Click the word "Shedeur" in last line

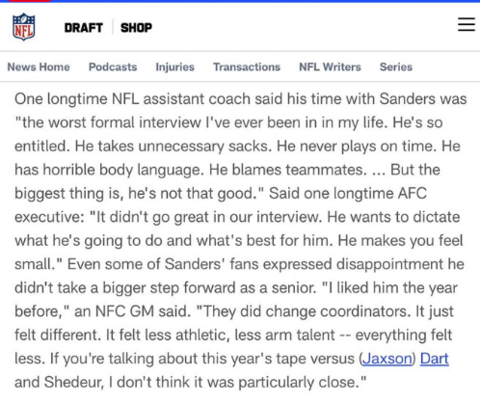pyautogui.click(x=74, y=382)
